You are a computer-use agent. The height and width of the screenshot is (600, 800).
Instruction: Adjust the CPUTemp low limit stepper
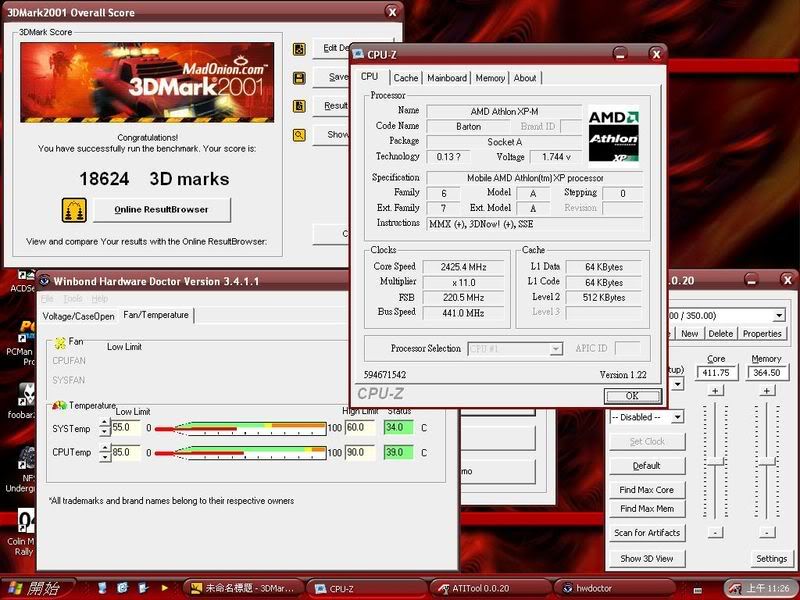pyautogui.click(x=105, y=453)
